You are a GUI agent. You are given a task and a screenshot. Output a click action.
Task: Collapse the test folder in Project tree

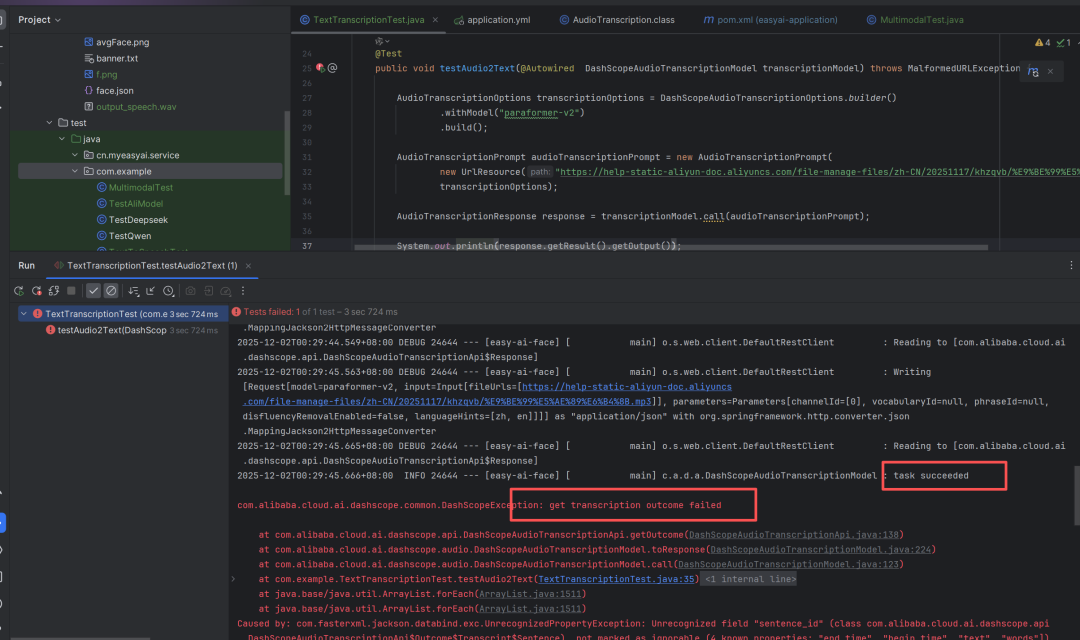[49, 123]
